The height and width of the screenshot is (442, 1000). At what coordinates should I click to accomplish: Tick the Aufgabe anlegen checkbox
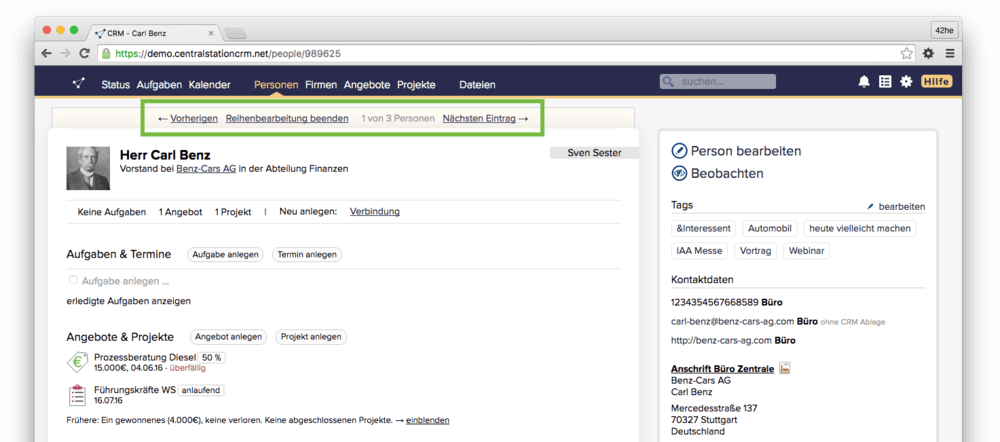click(x=73, y=281)
